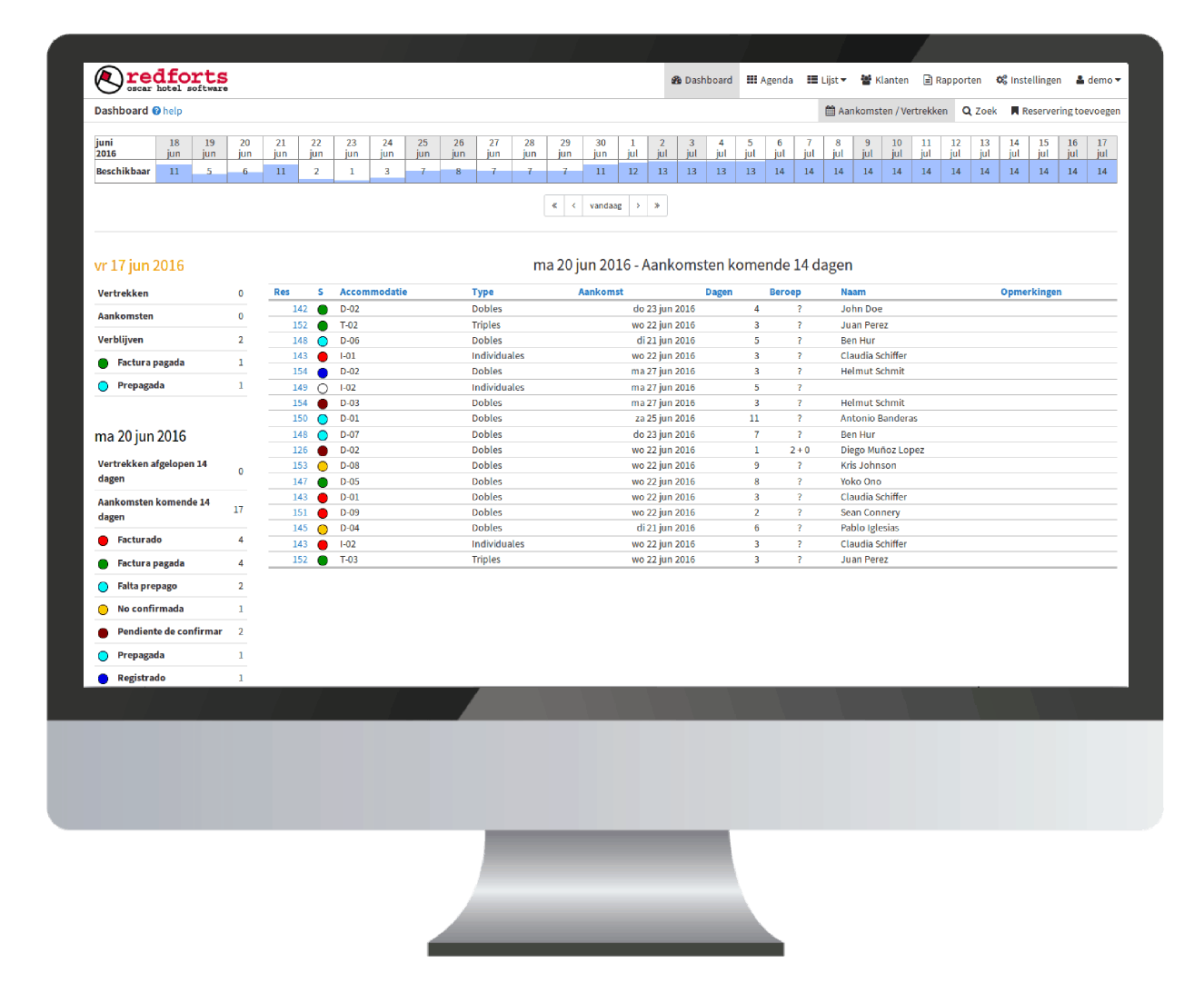Jump far forward with double-right arrow
1204x983 pixels.
(x=657, y=205)
